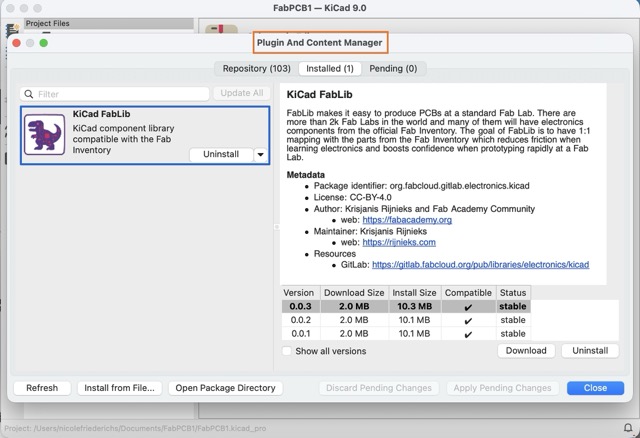
Task: Open the Pending (0) tab
Action: (393, 69)
